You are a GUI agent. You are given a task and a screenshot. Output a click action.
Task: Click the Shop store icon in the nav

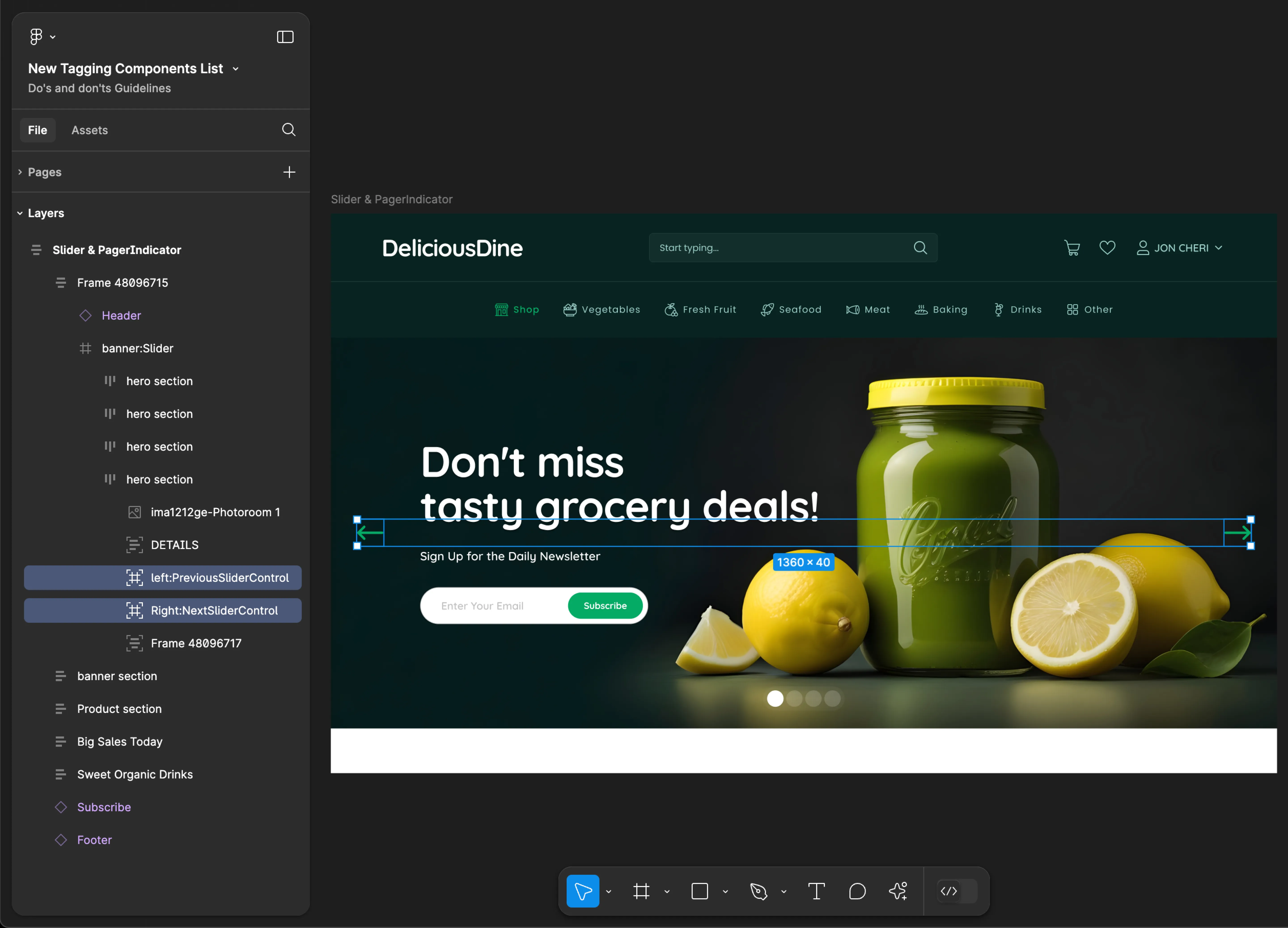point(502,310)
